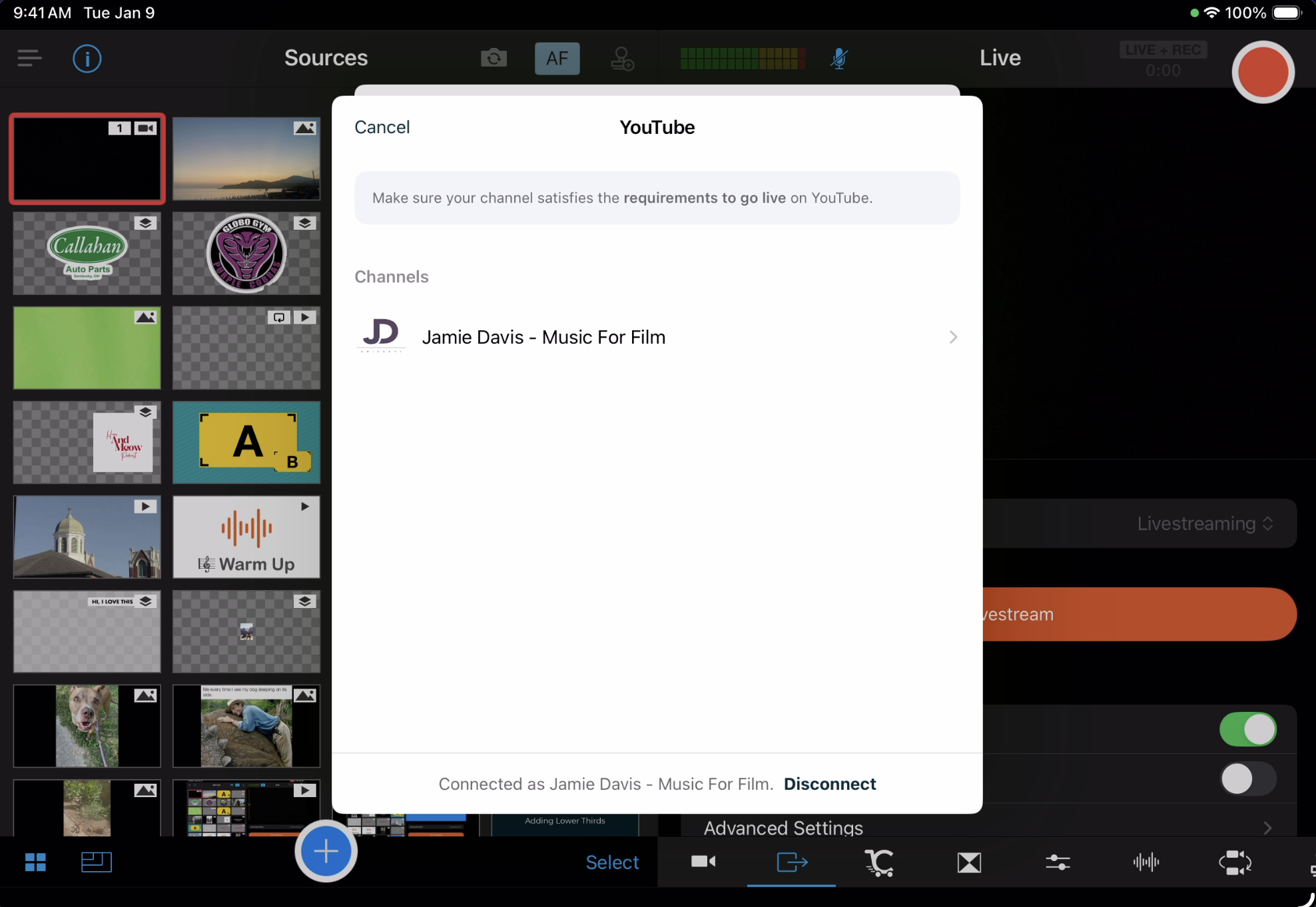Viewport: 1316px width, 907px height.
Task: Cancel the YouTube dialog
Action: tap(382, 127)
